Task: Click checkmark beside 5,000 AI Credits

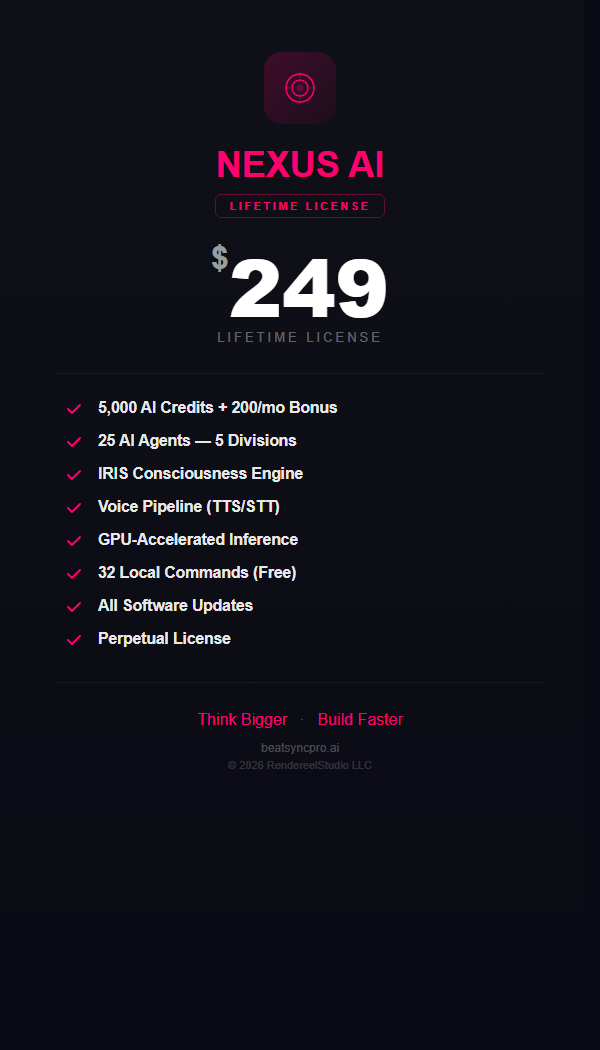Action: coord(74,408)
